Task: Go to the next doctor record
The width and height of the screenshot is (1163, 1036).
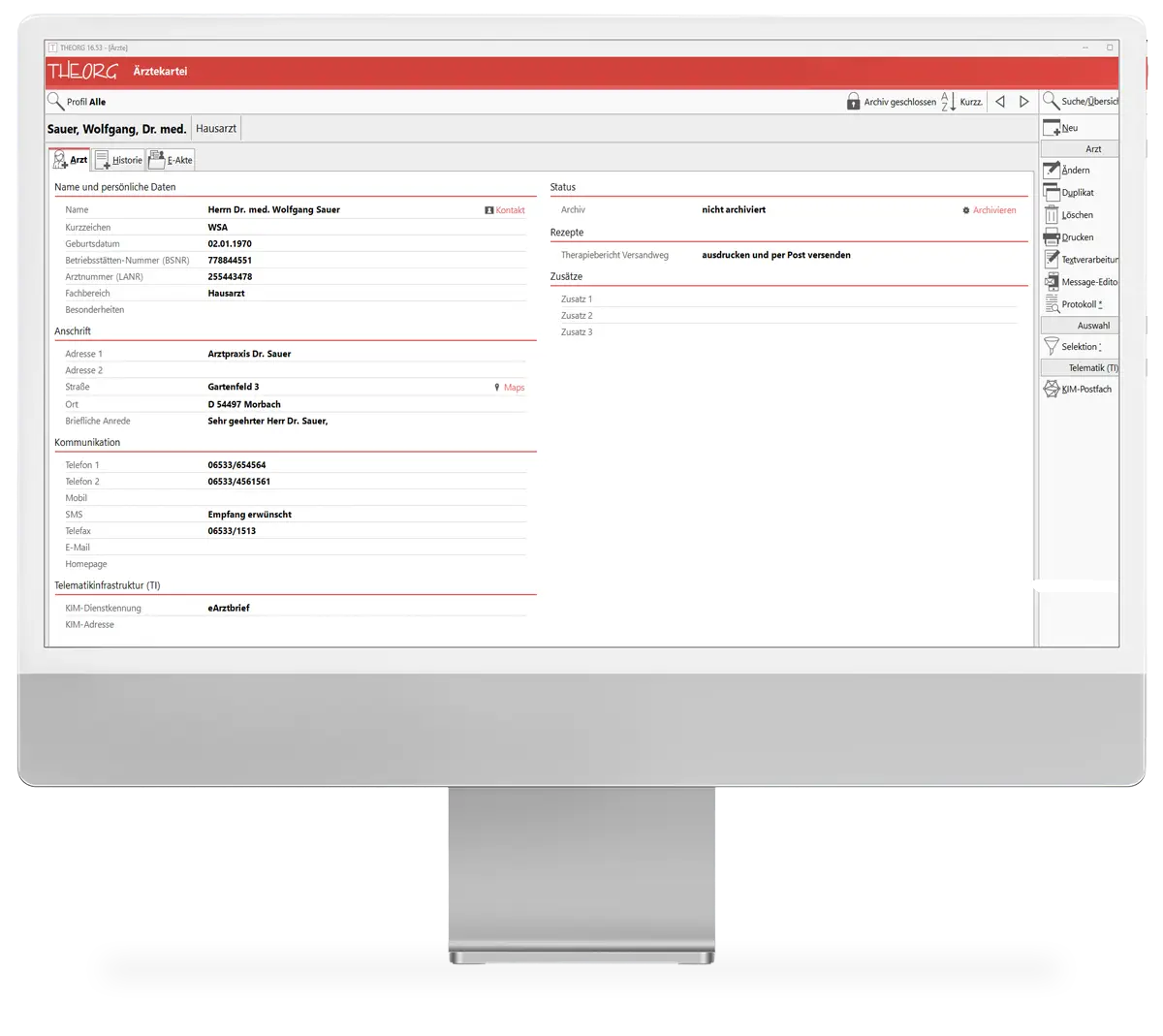Action: [x=1023, y=102]
